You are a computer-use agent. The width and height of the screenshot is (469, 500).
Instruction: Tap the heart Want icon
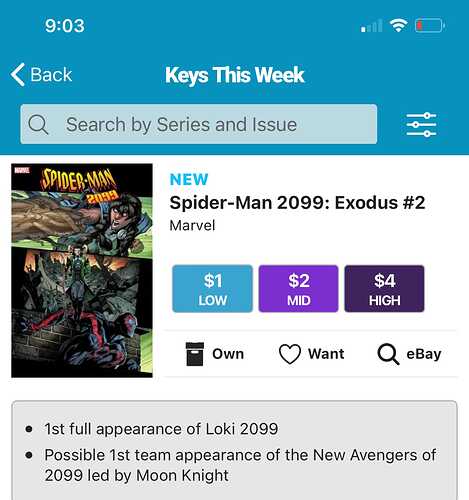(290, 354)
